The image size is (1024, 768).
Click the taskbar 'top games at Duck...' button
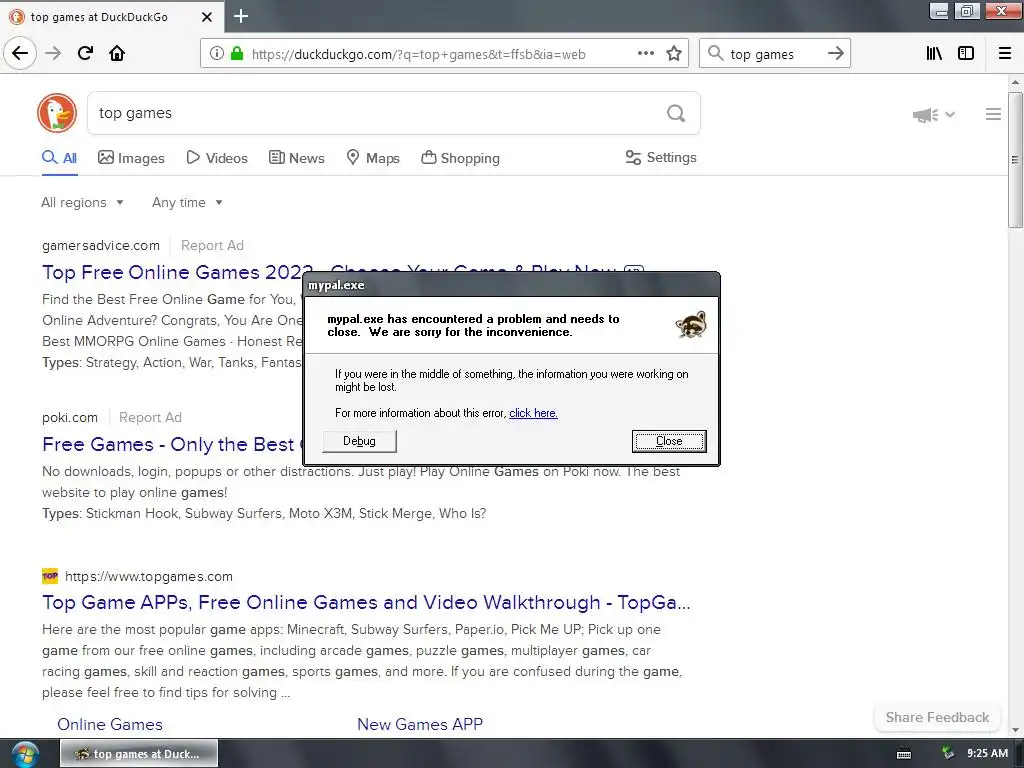click(x=139, y=754)
